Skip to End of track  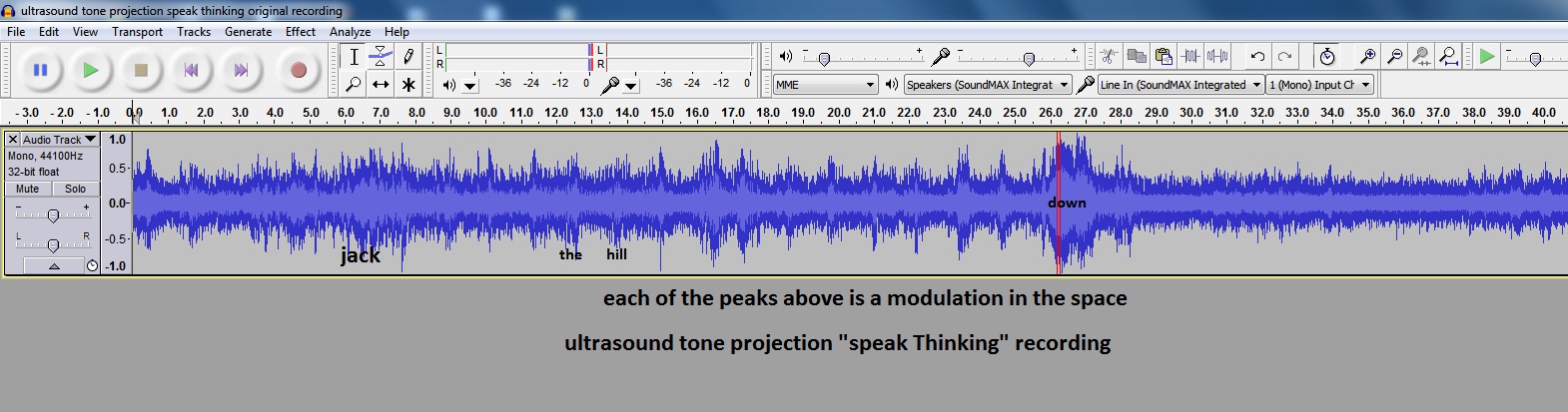pos(241,70)
